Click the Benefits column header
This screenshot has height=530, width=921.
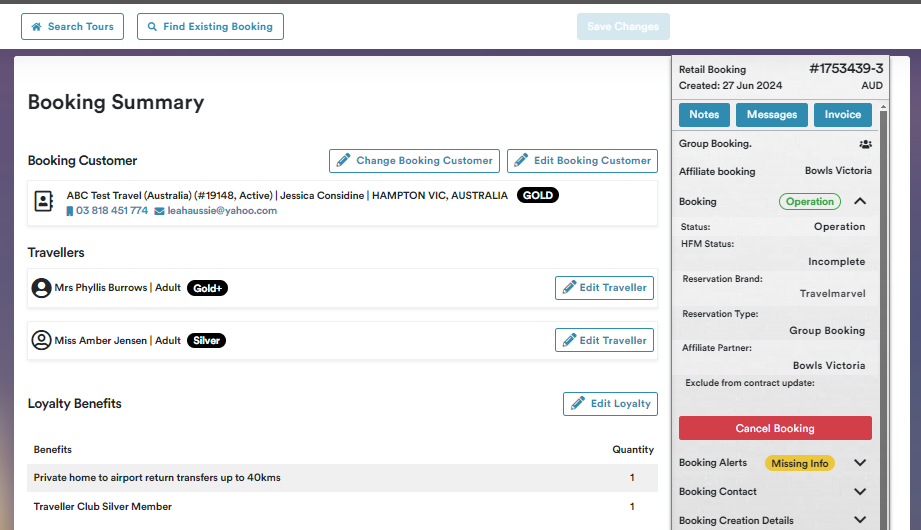coord(52,450)
